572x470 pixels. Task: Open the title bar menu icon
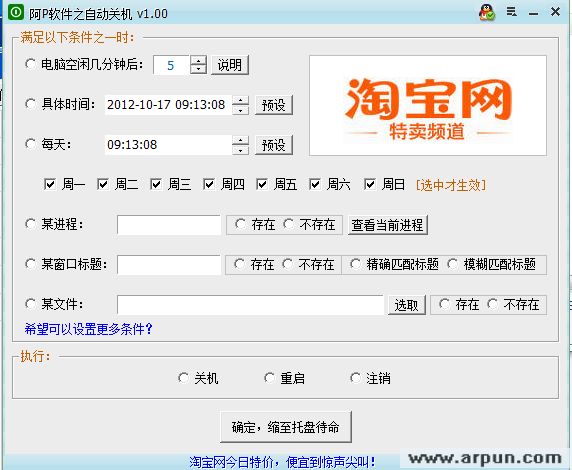click(511, 12)
